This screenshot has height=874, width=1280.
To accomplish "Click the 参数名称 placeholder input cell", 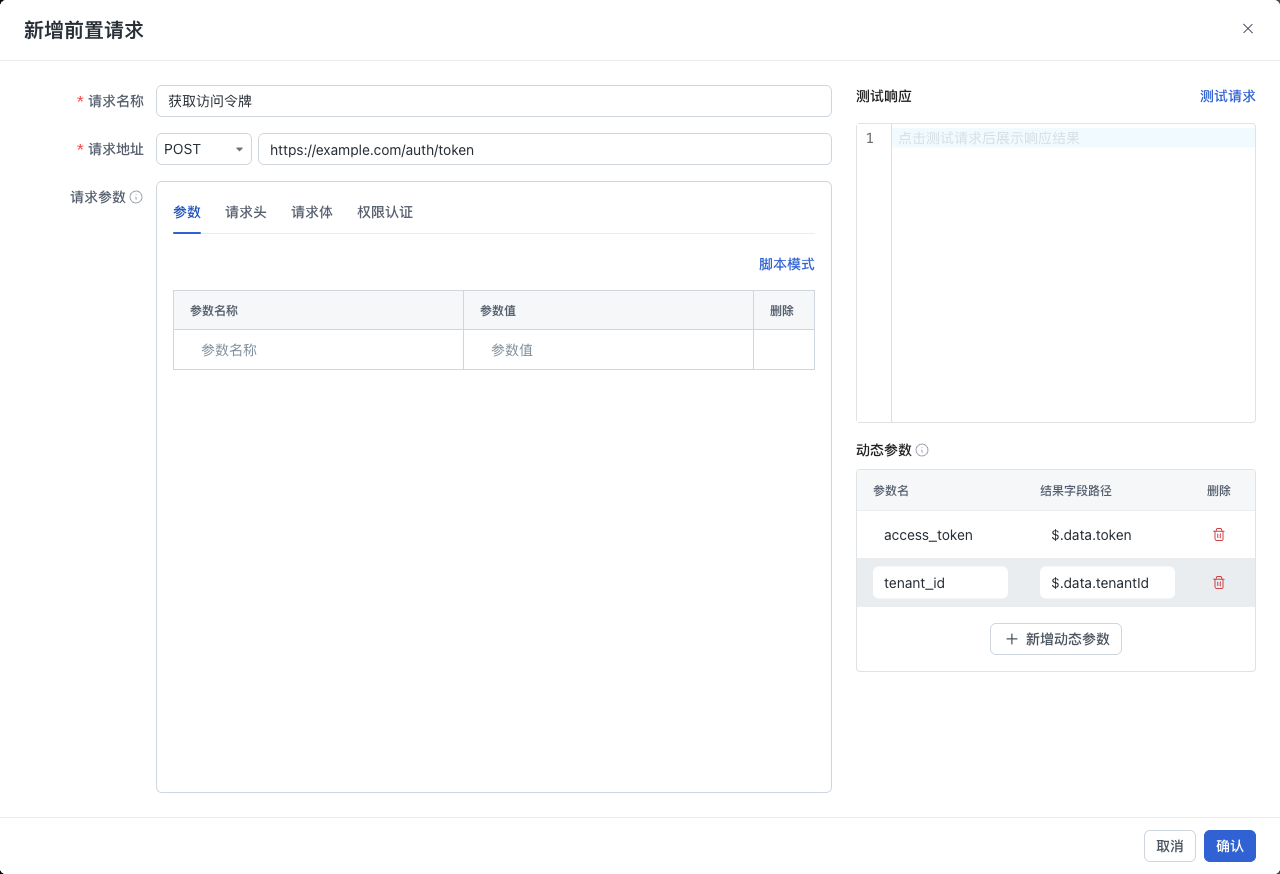I will click(318, 350).
